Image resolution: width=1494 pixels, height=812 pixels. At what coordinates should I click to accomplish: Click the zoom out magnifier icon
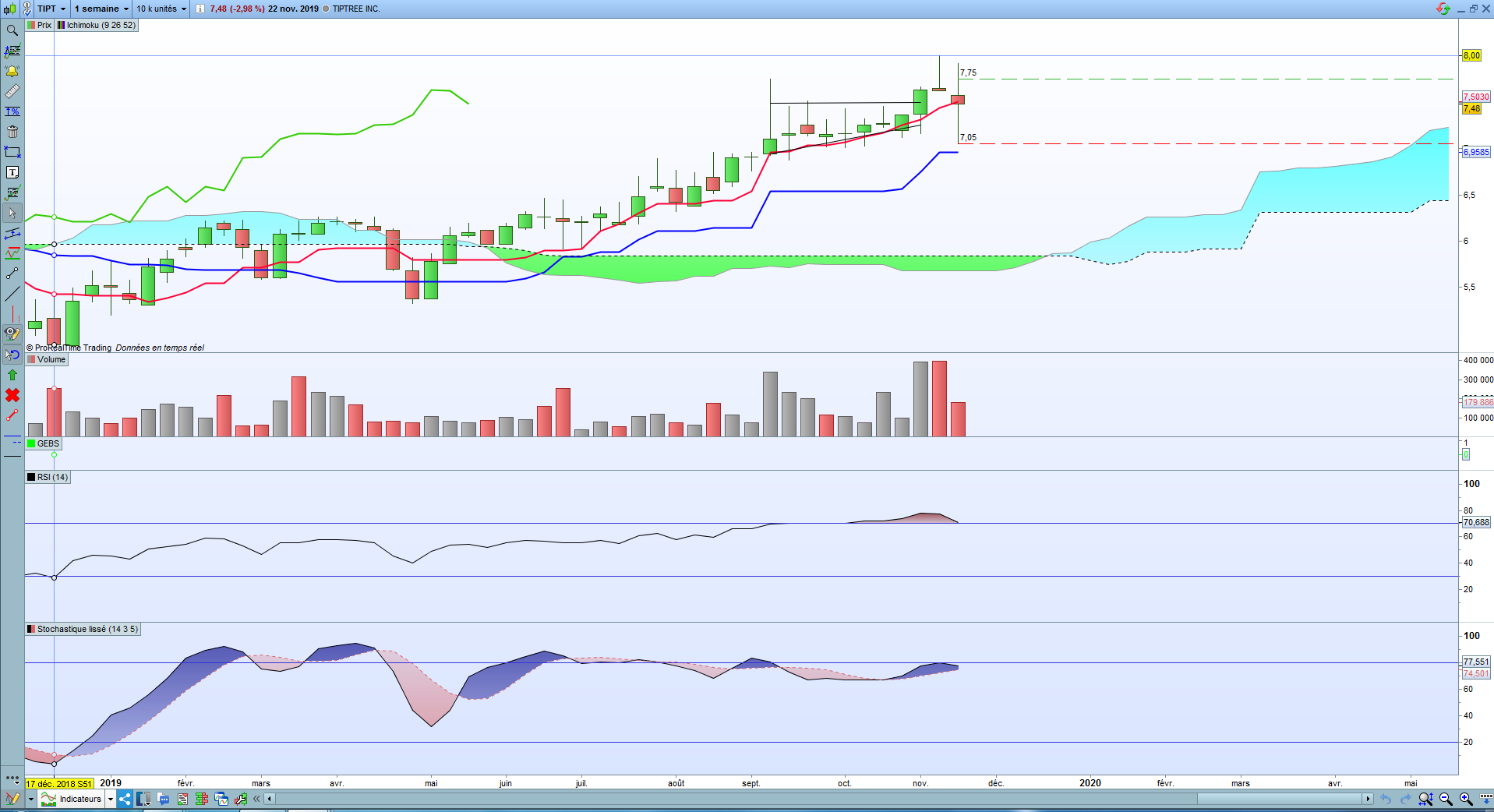tap(1446, 799)
